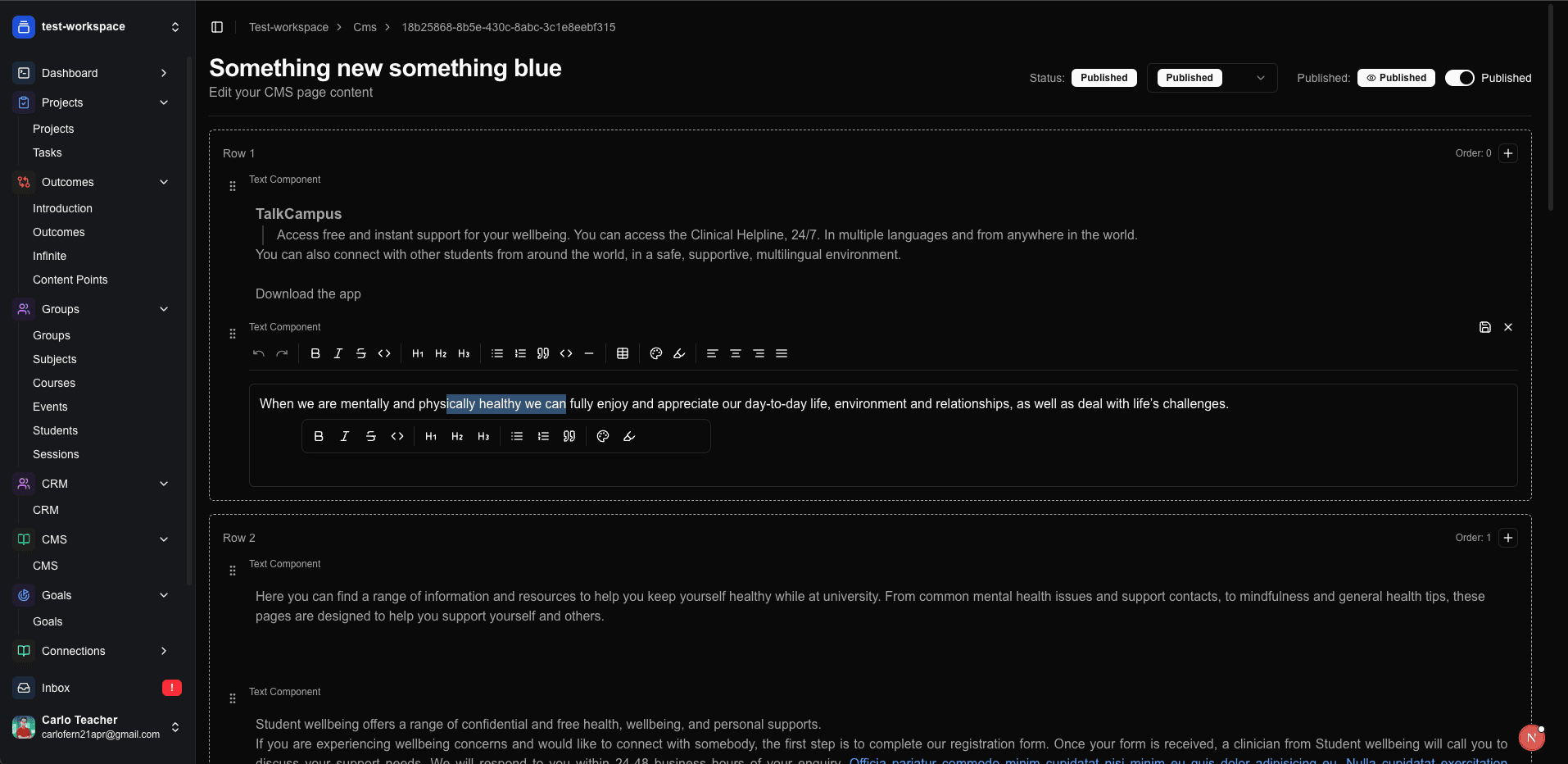Collapse the sidebar using the panel icon
This screenshot has width=1568, height=764.
pos(217,27)
